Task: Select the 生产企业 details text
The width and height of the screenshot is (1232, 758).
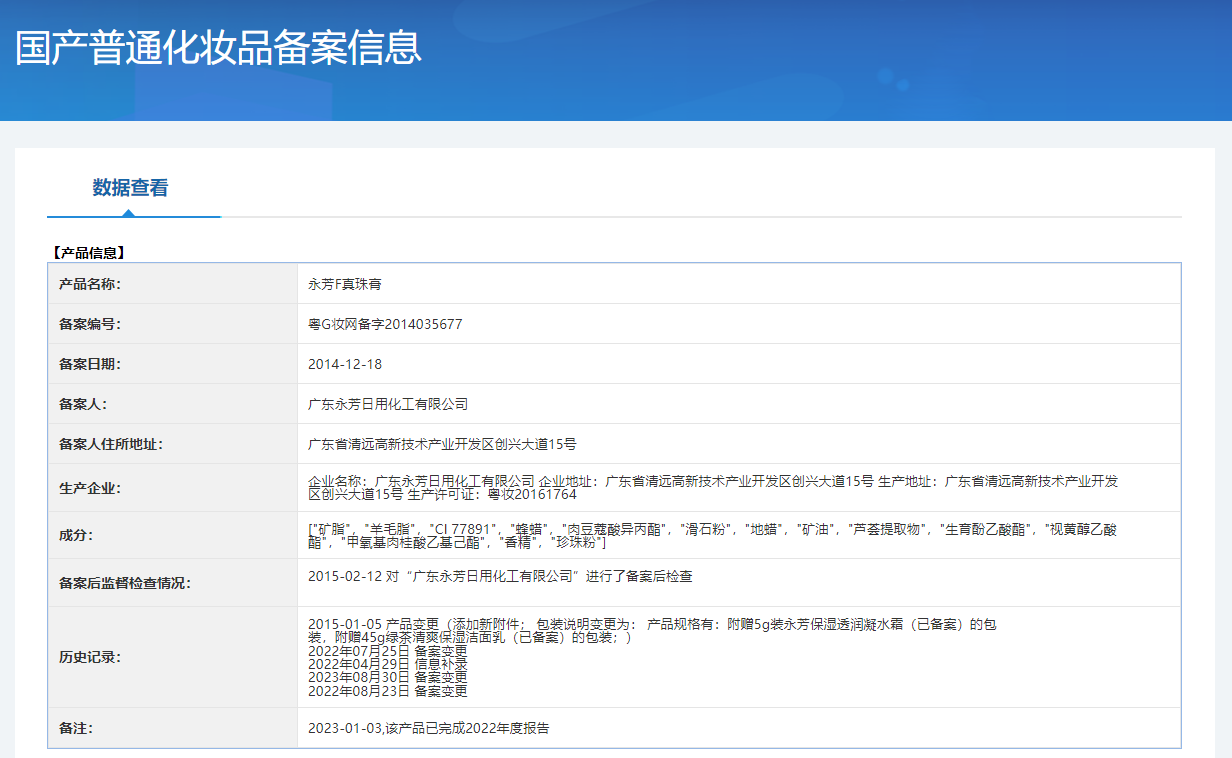Action: pyautogui.click(x=713, y=488)
